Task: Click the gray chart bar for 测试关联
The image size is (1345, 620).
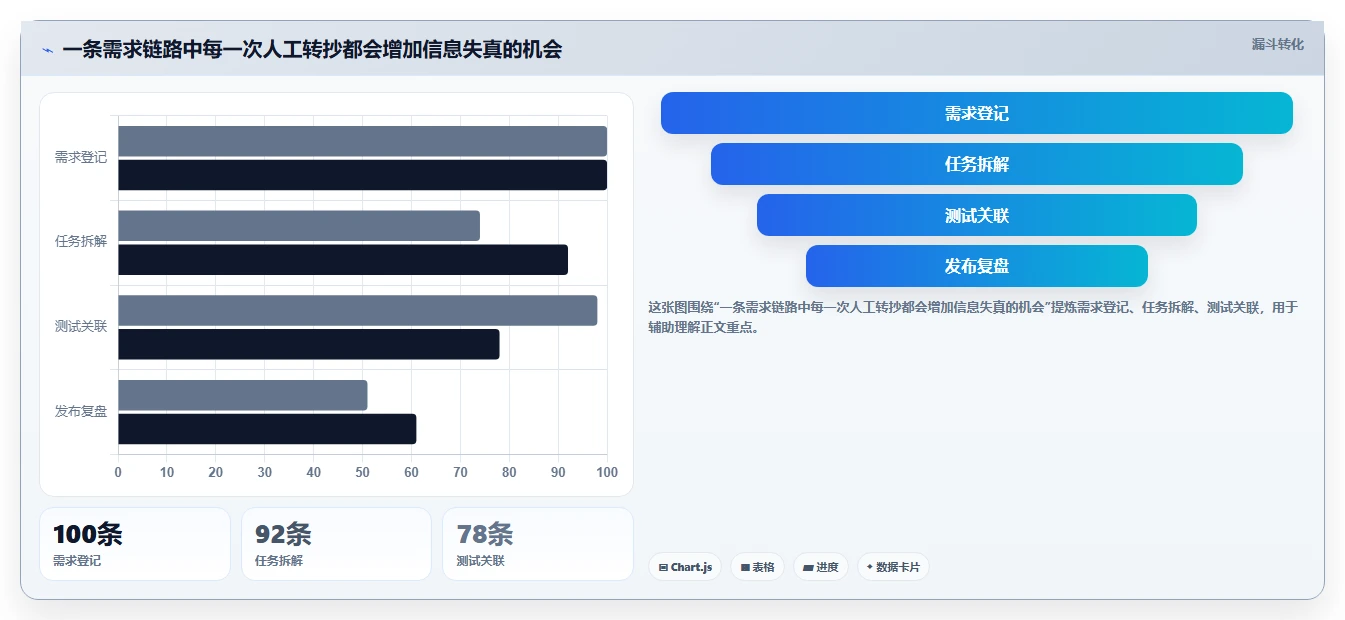Action: (x=358, y=310)
